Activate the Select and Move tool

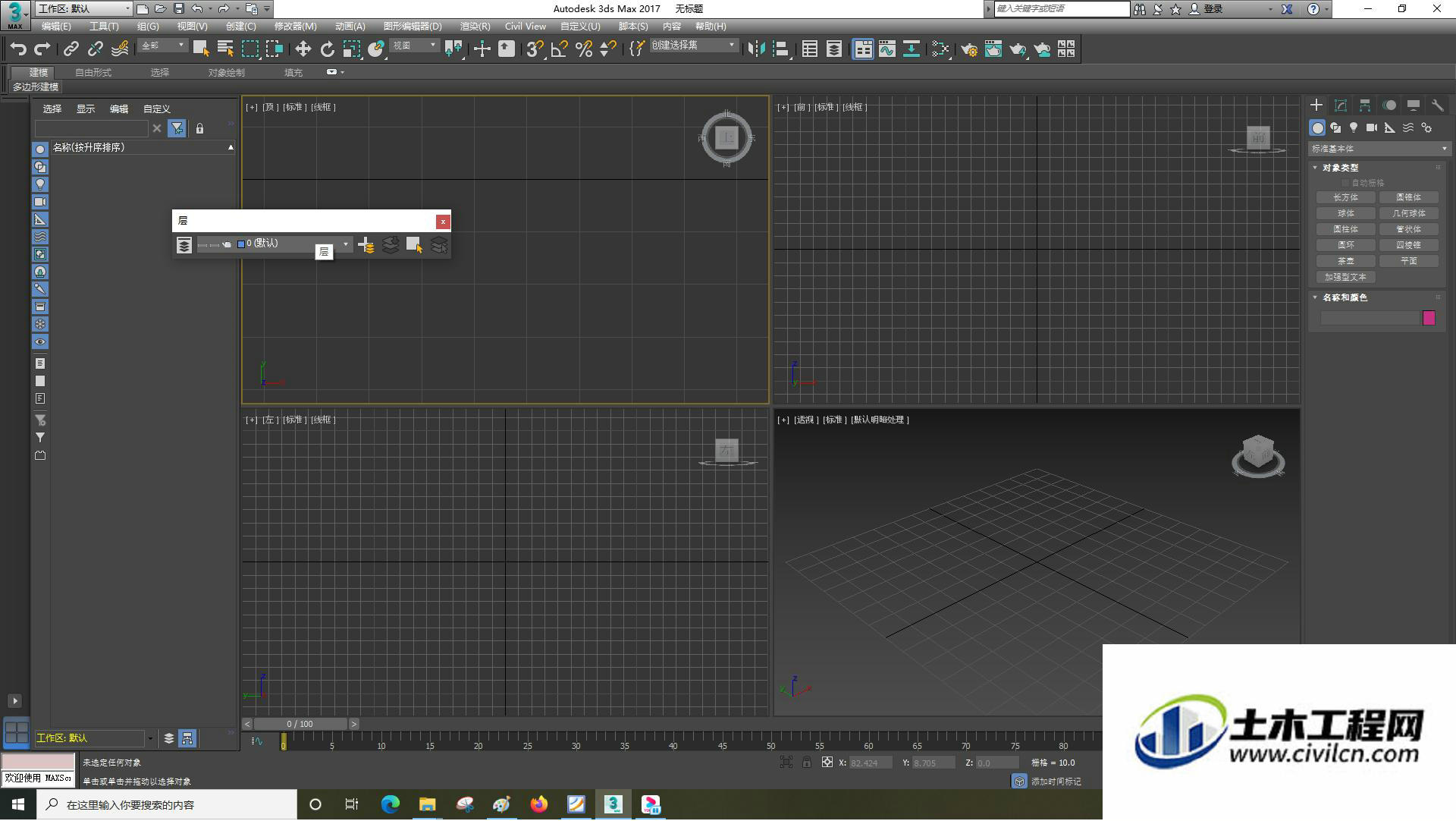tap(303, 49)
